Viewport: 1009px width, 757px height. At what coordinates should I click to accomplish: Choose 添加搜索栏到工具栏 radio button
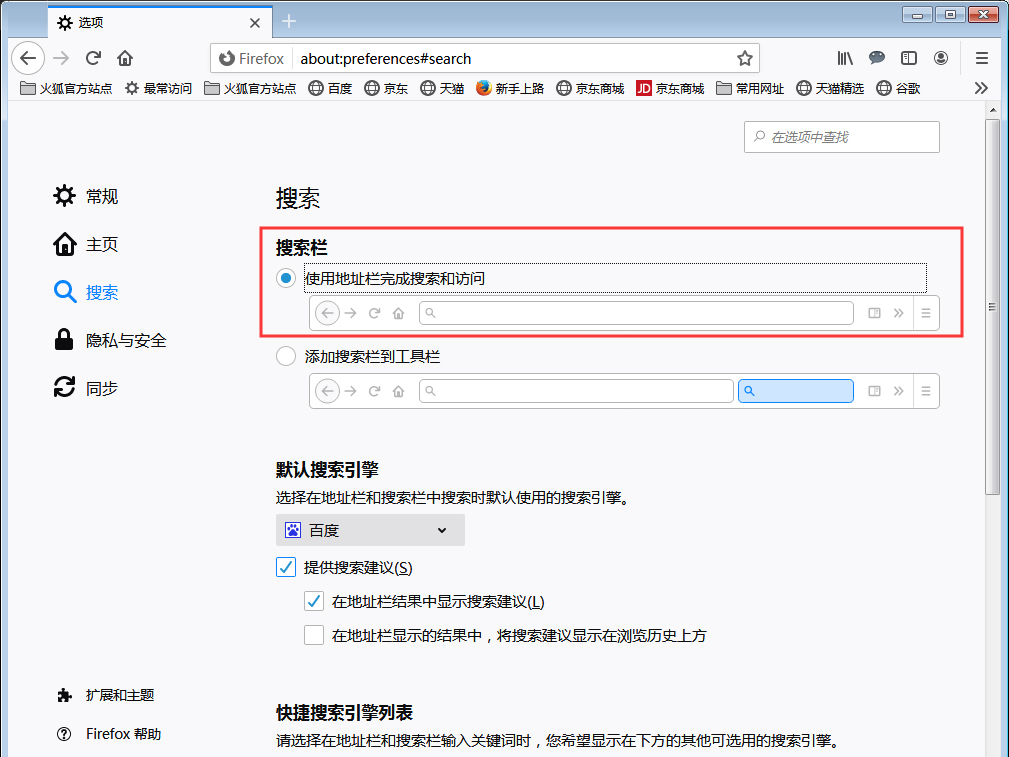(285, 356)
